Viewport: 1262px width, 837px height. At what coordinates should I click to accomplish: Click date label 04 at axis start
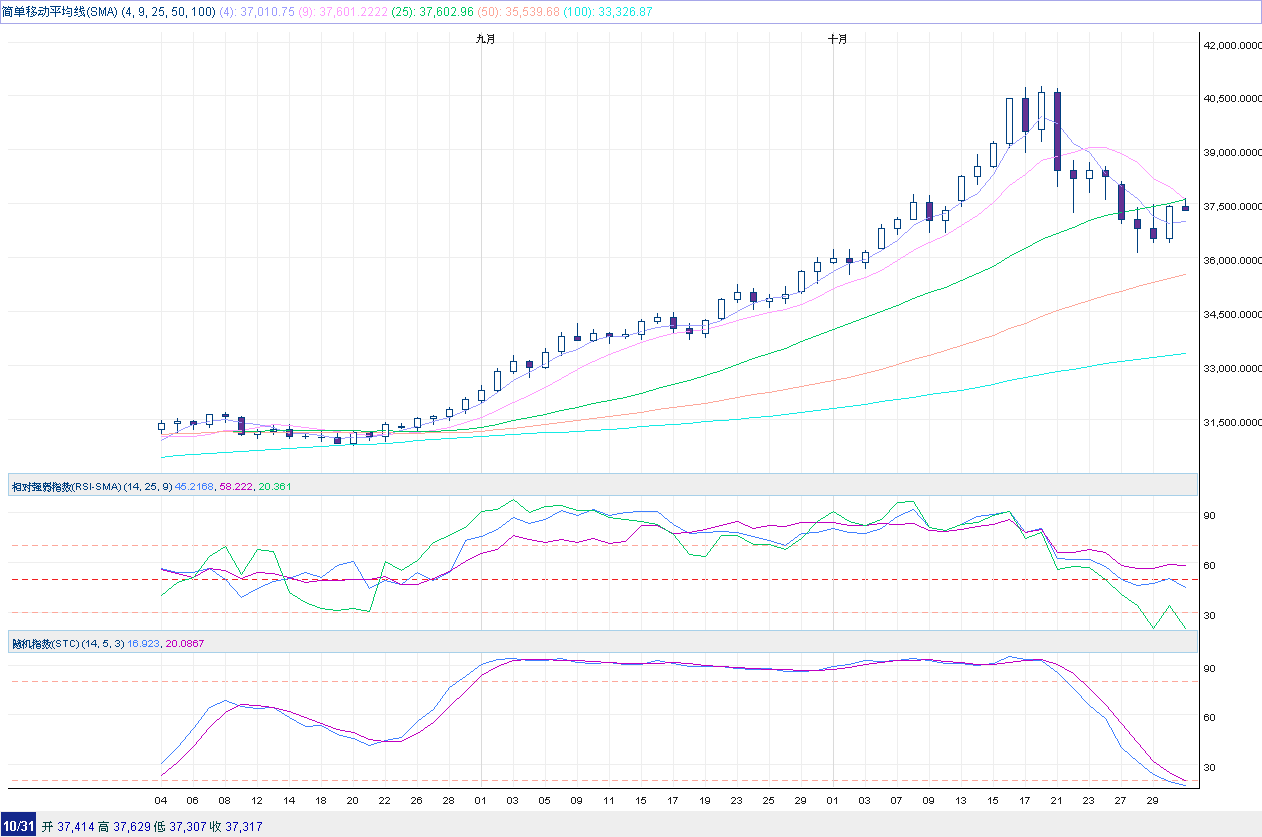click(x=160, y=801)
